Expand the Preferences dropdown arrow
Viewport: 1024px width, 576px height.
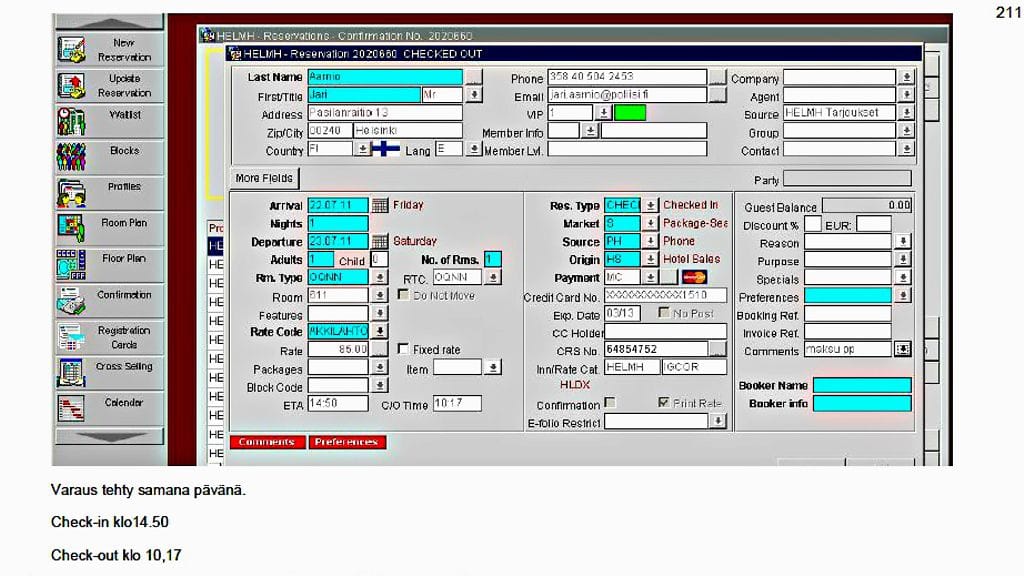coord(903,295)
